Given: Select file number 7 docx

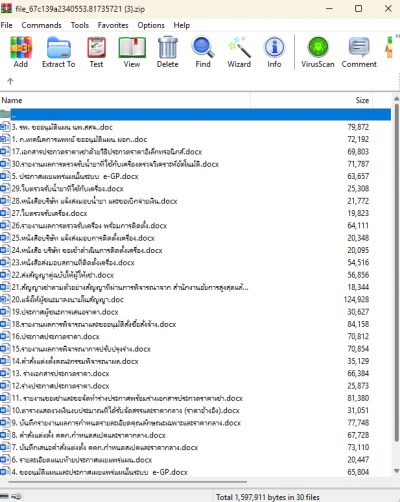Looking at the screenshot, I should [x=195, y=448].
